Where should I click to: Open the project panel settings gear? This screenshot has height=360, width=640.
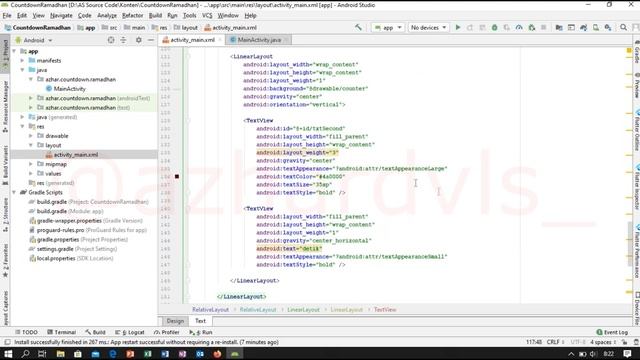(x=139, y=40)
